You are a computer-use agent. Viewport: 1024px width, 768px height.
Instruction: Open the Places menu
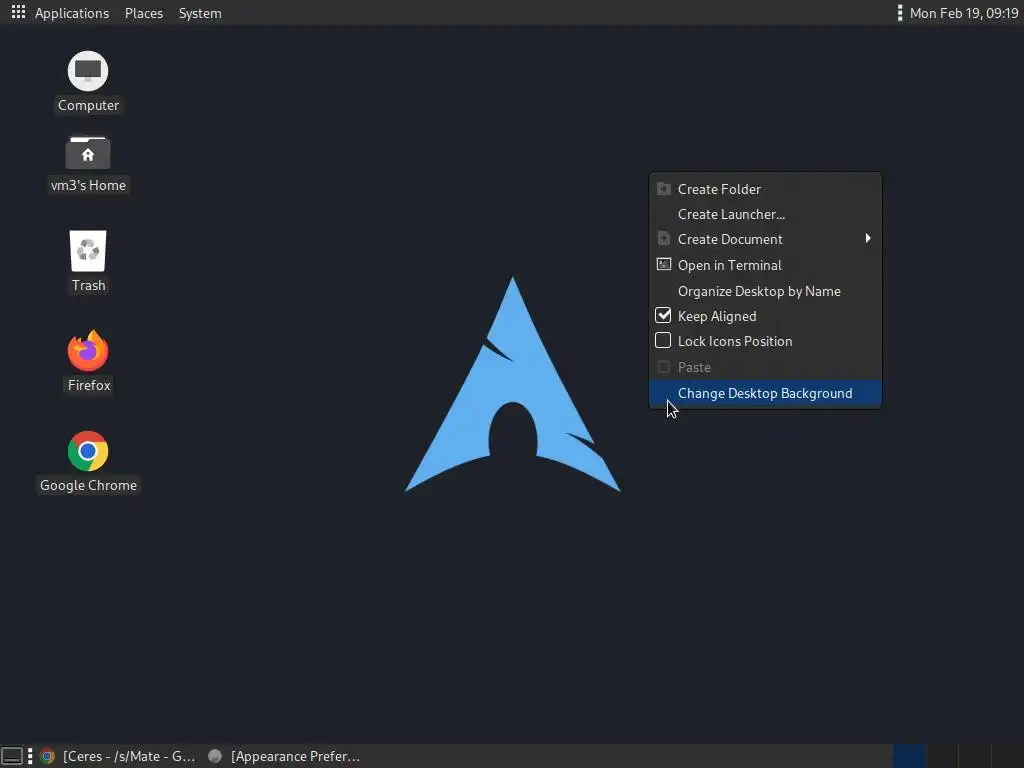pyautogui.click(x=144, y=13)
